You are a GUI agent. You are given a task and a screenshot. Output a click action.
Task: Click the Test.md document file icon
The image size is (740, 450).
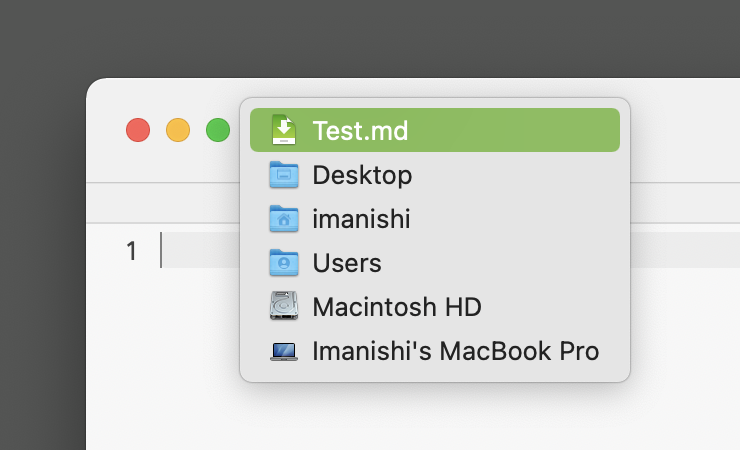click(284, 129)
